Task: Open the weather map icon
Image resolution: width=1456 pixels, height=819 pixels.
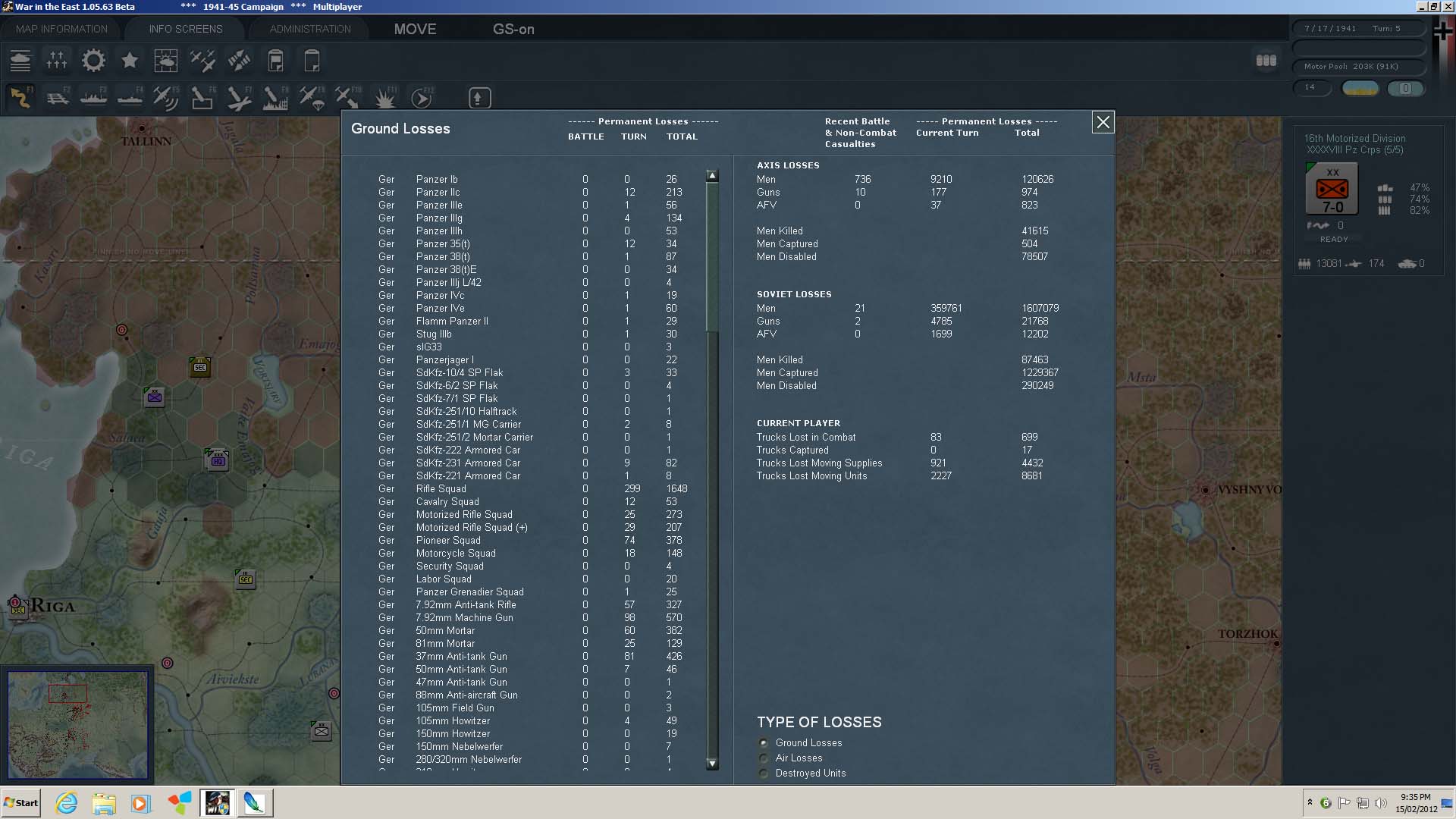Action: 166,61
